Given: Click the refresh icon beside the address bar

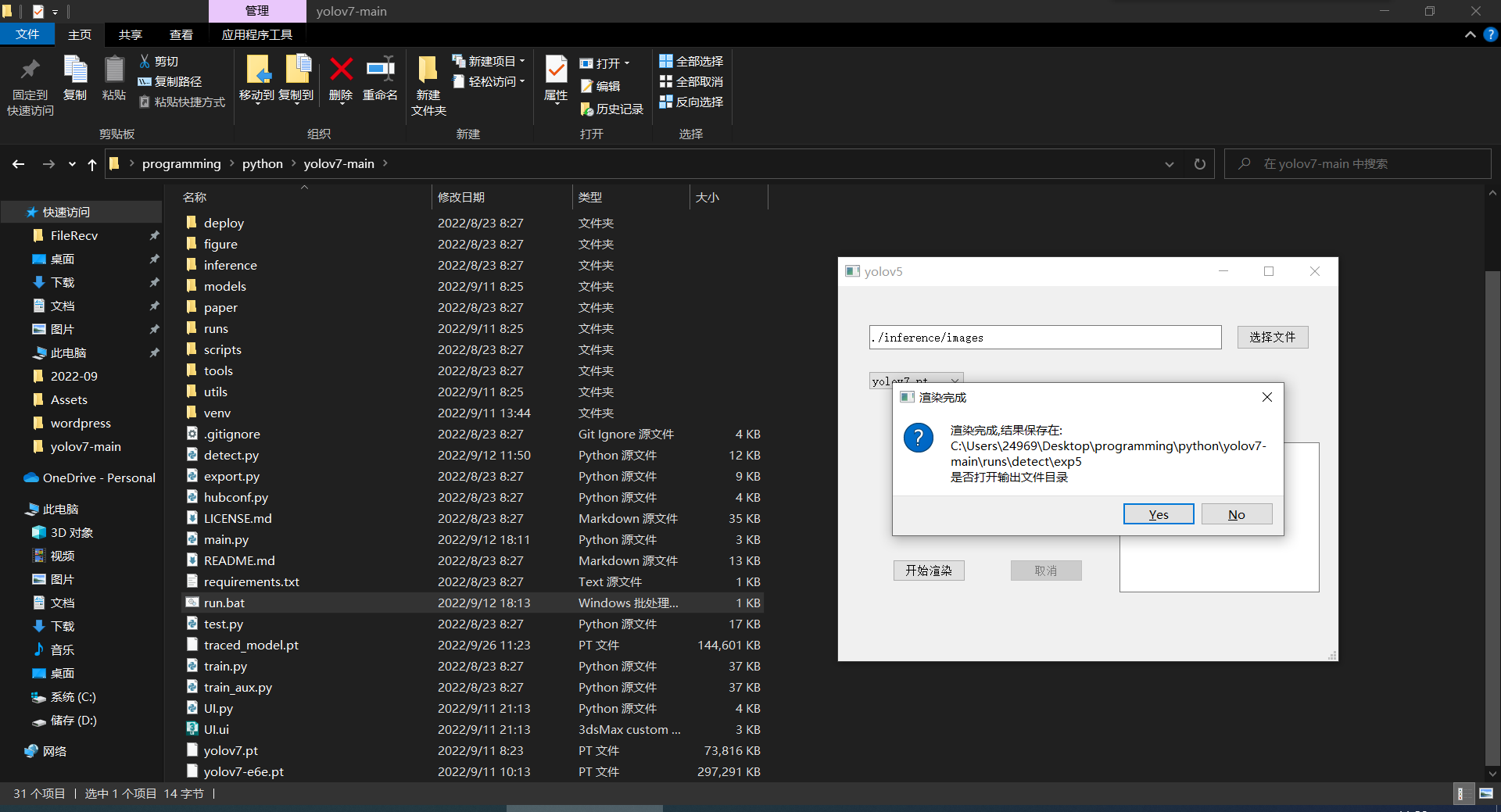Looking at the screenshot, I should (1199, 164).
